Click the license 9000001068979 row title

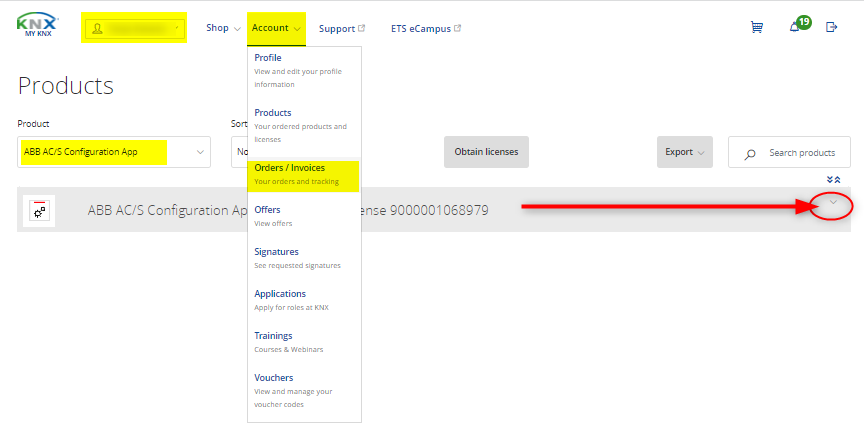(288, 210)
